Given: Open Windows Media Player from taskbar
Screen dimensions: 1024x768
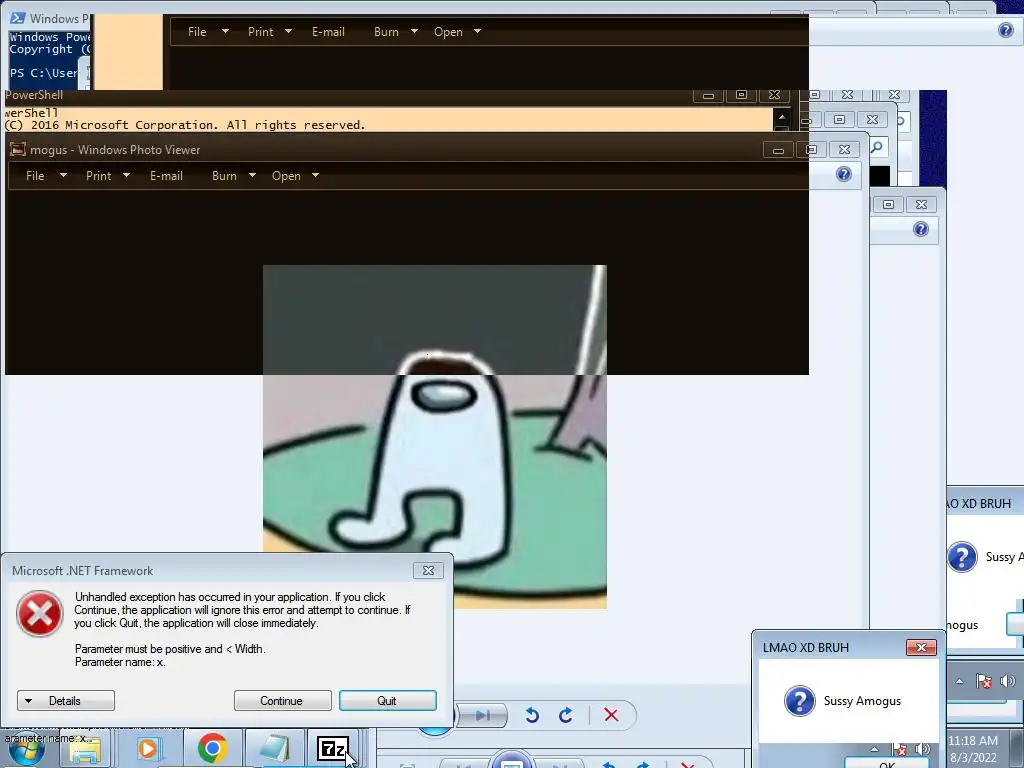Looking at the screenshot, I should 148,749.
